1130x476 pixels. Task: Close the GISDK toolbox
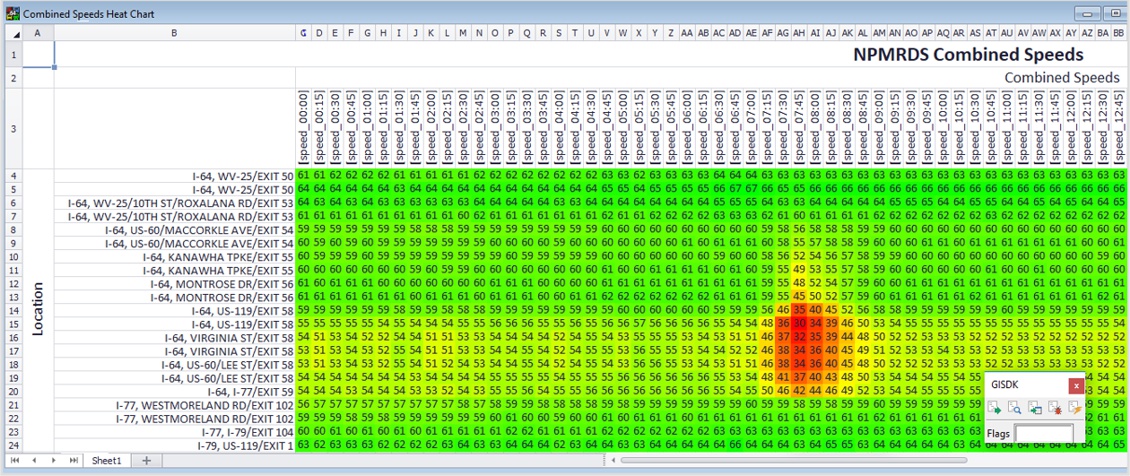pyautogui.click(x=1076, y=386)
